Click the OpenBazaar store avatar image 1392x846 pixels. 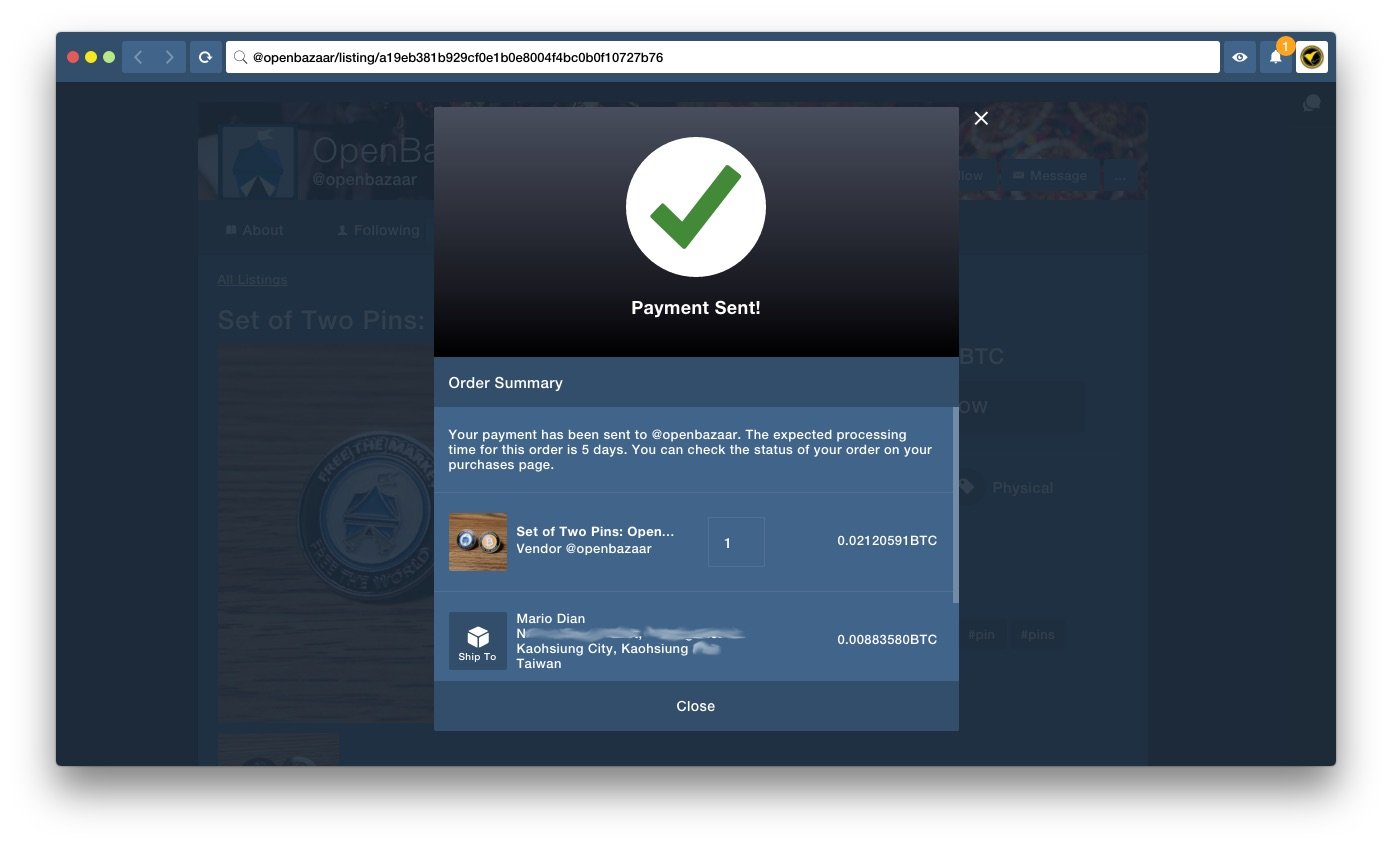click(x=258, y=163)
